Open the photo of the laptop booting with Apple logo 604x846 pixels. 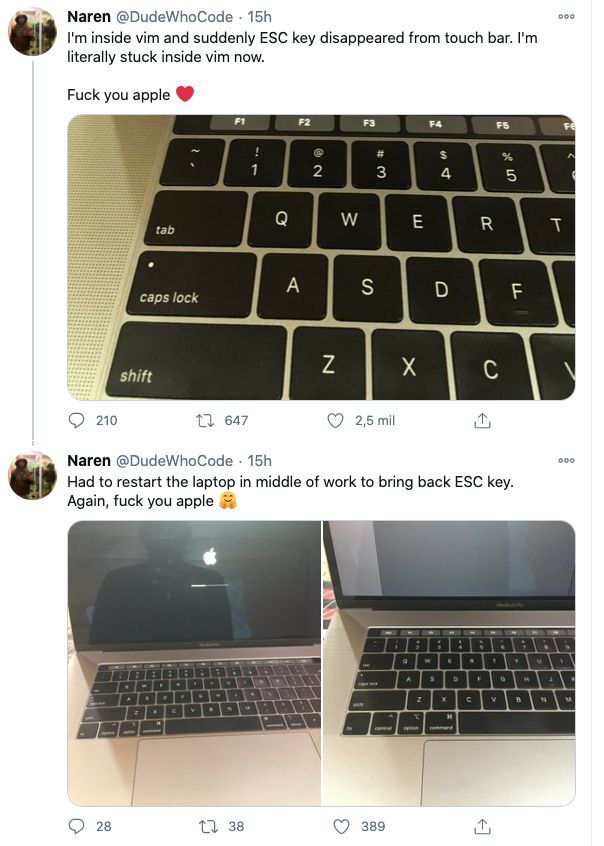(194, 663)
